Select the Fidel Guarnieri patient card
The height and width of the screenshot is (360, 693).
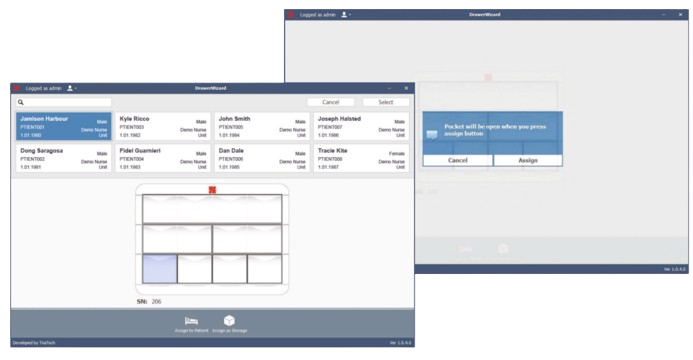pyautogui.click(x=163, y=158)
